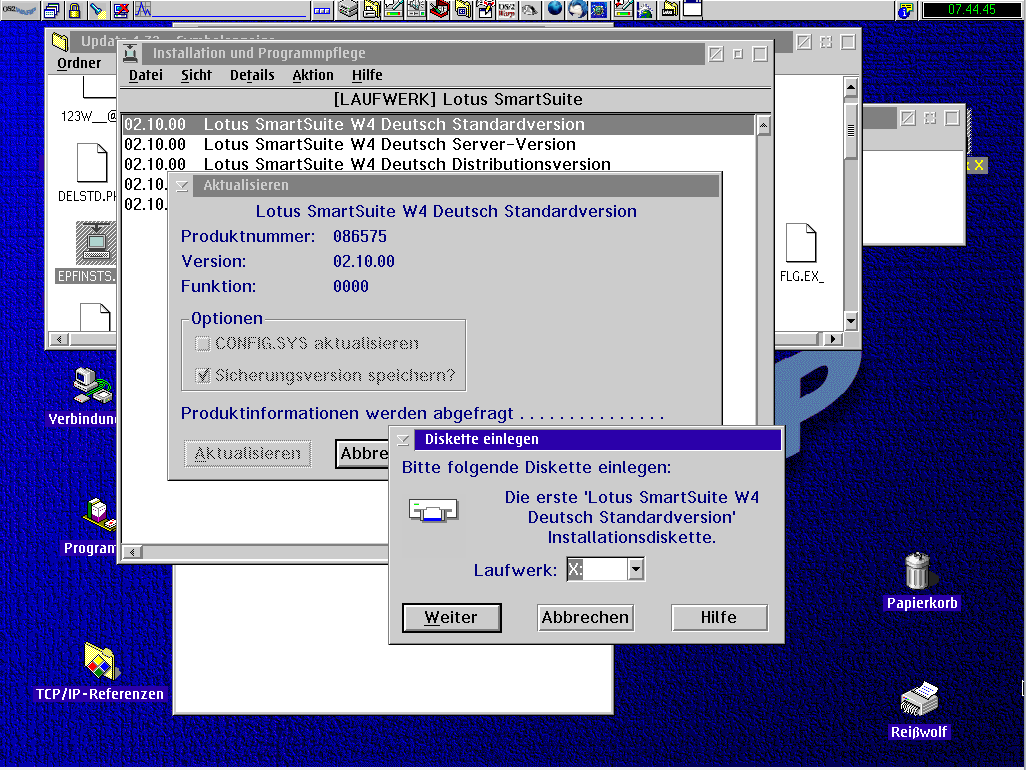Open the Programme desktop icon

tap(99, 516)
